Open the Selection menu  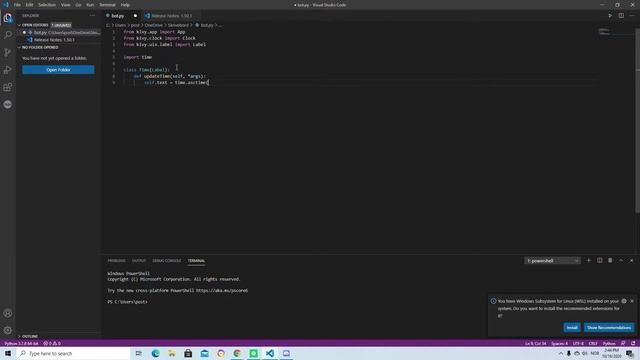point(47,5)
